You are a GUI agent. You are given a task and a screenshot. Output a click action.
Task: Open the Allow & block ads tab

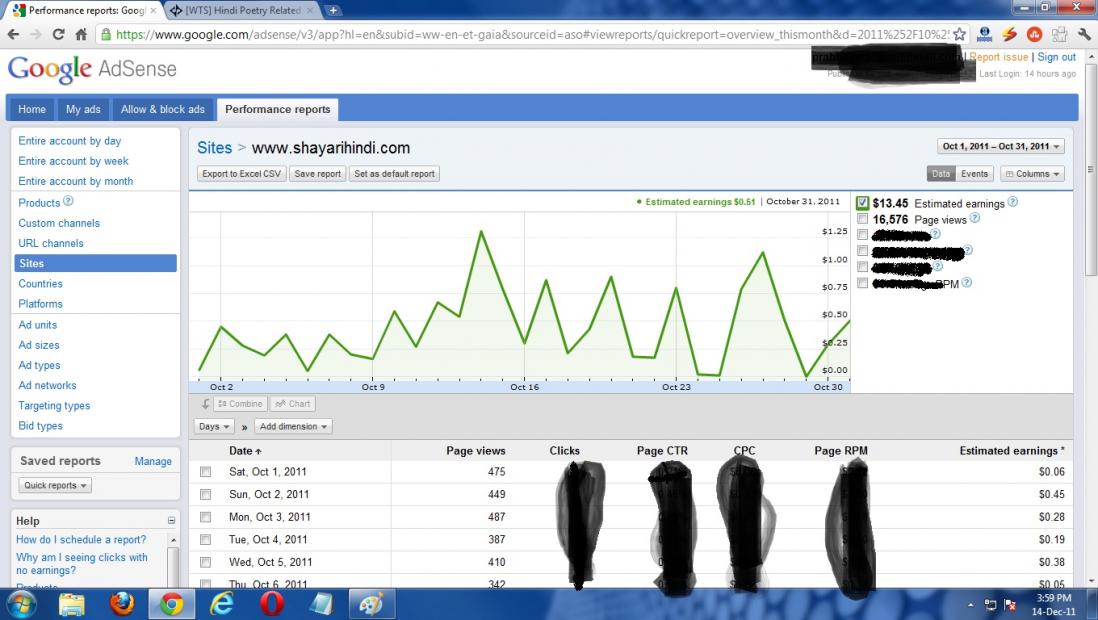(x=162, y=109)
